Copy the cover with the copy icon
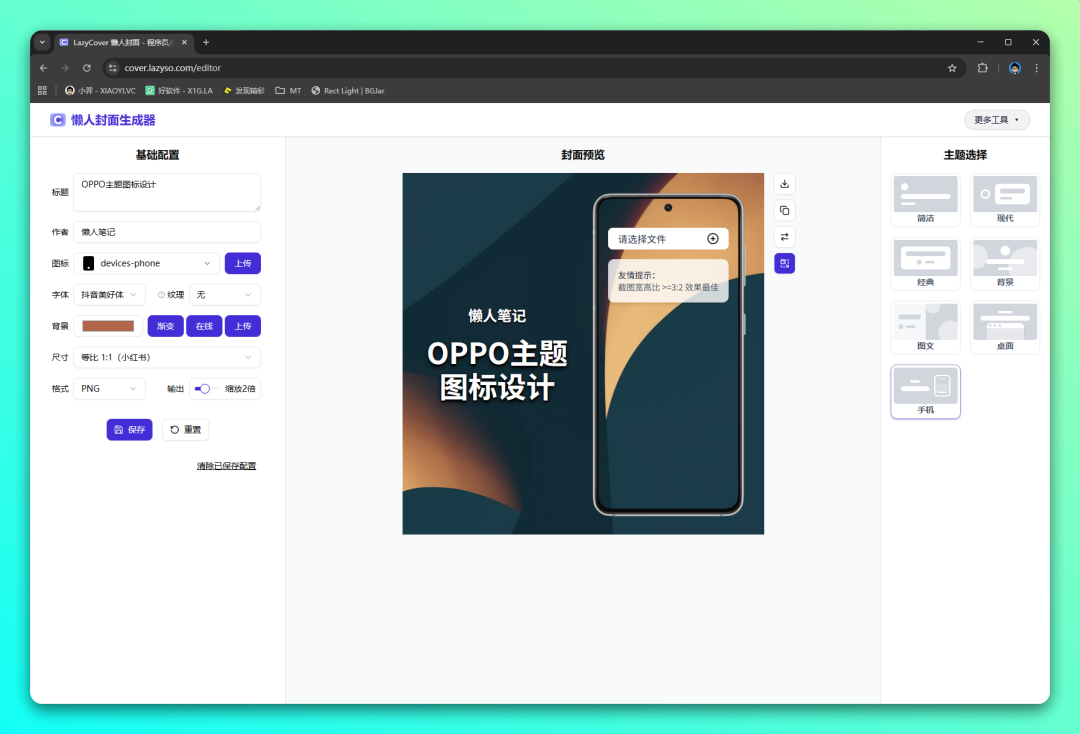This screenshot has height=734, width=1080. [x=785, y=211]
